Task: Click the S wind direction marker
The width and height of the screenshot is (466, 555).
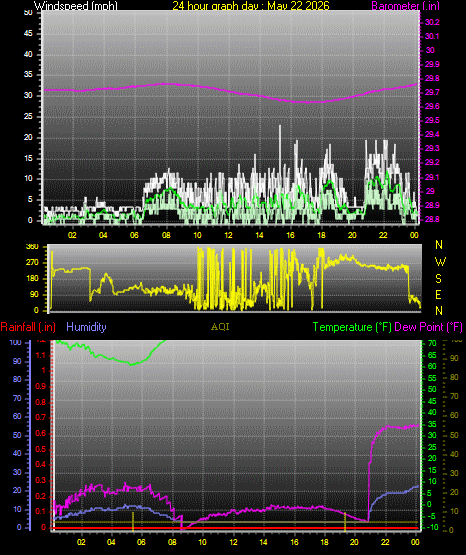Action: click(438, 279)
